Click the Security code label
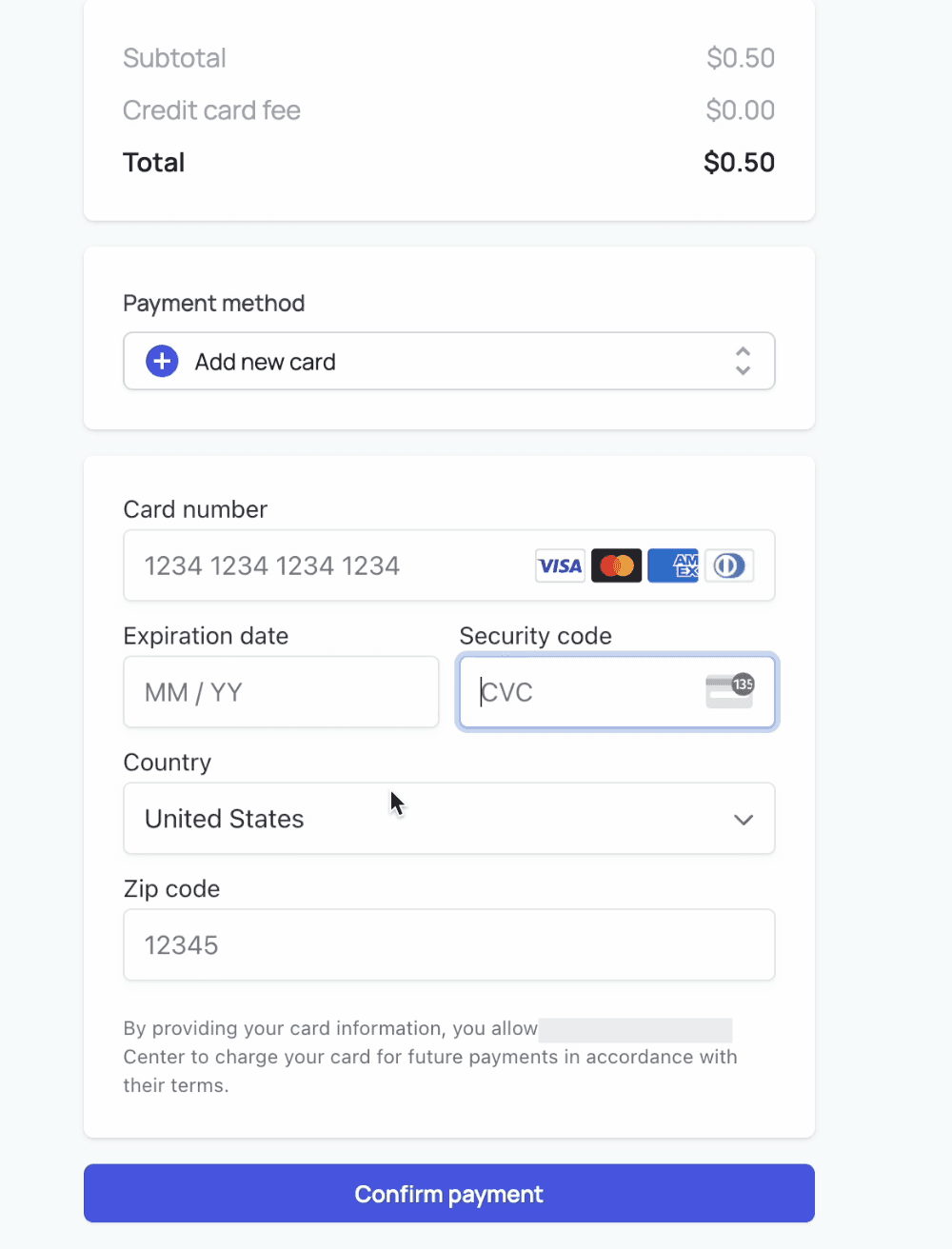Viewport: 952px width, 1249px height. [x=535, y=636]
